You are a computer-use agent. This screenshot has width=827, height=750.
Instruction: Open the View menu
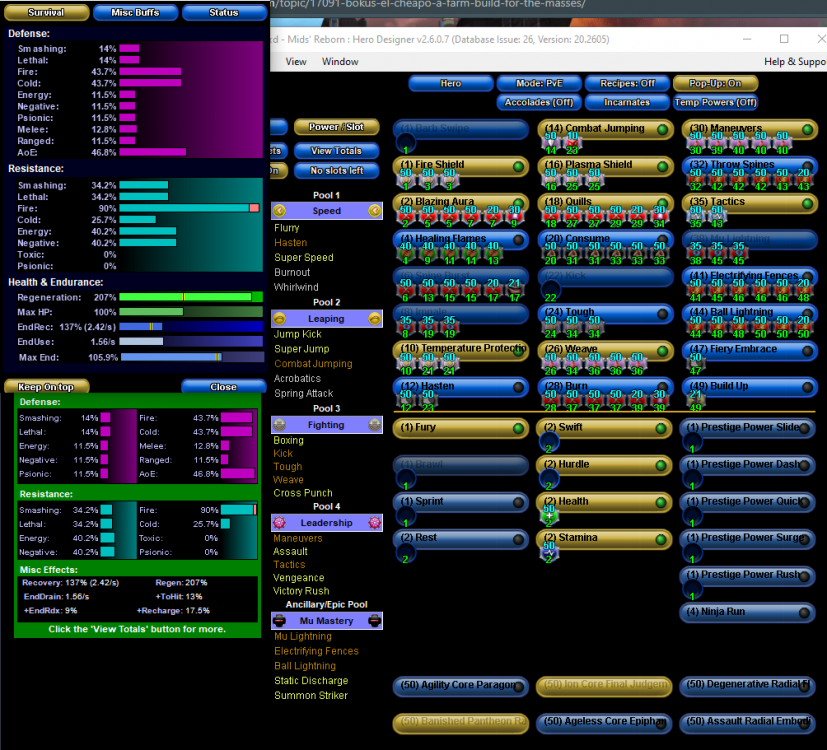[296, 60]
